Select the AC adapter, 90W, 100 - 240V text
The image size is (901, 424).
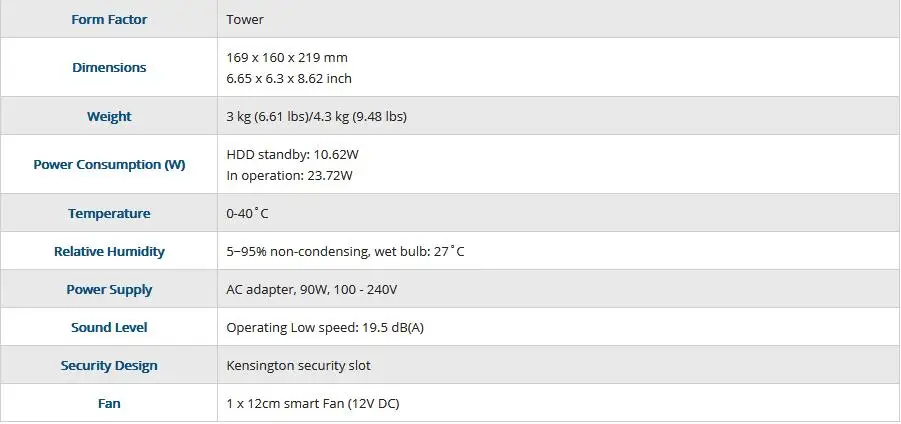point(311,290)
